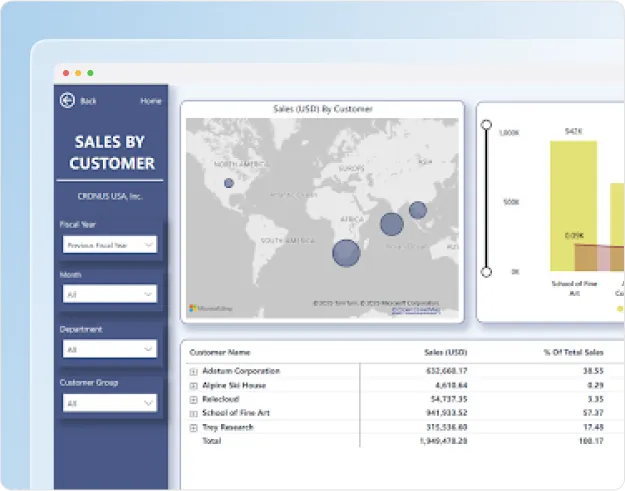This screenshot has height=491, width=625.
Task: Select the Southeast Asia map bubble
Action: click(x=418, y=210)
